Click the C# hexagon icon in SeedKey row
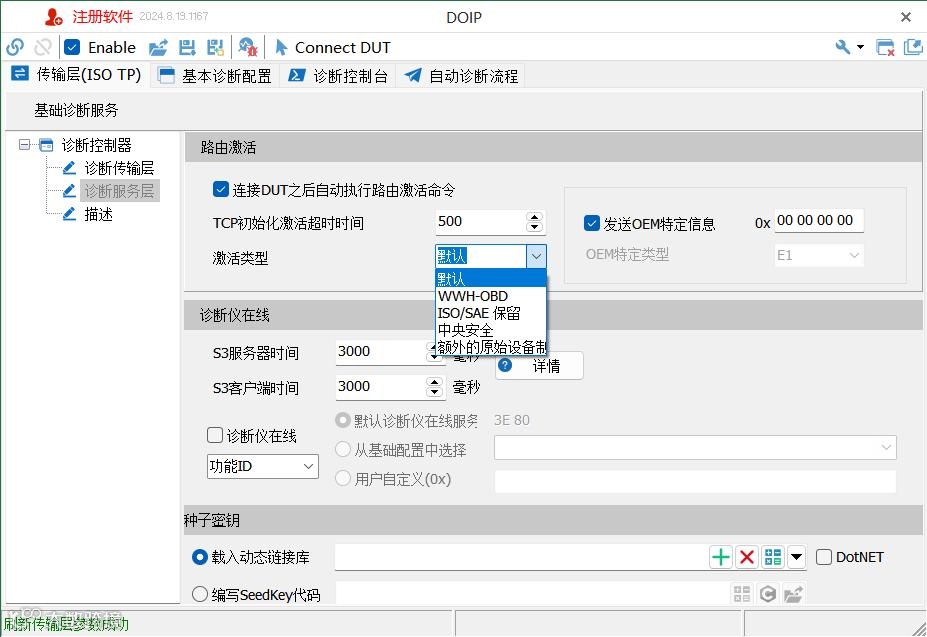Viewport: 927px width, 637px height. coord(767,593)
